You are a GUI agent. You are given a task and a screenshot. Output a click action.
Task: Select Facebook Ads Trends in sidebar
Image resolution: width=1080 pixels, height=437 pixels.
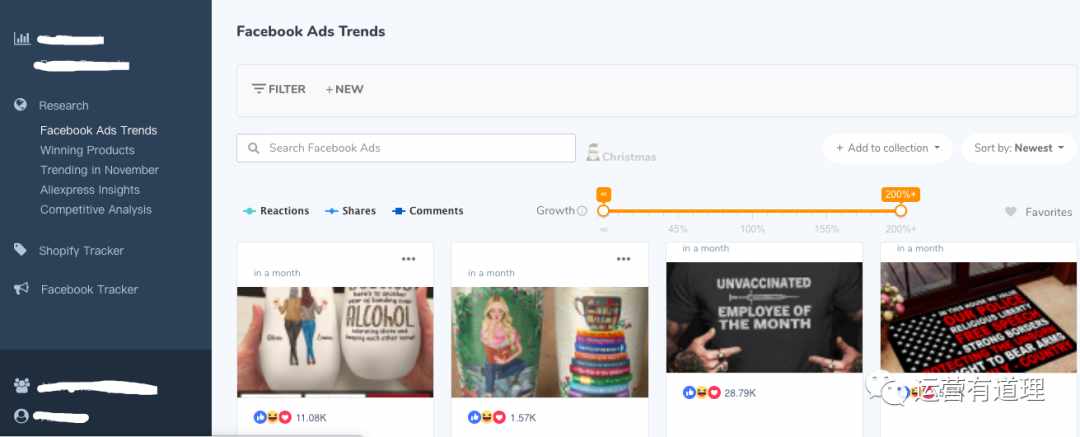[98, 130]
